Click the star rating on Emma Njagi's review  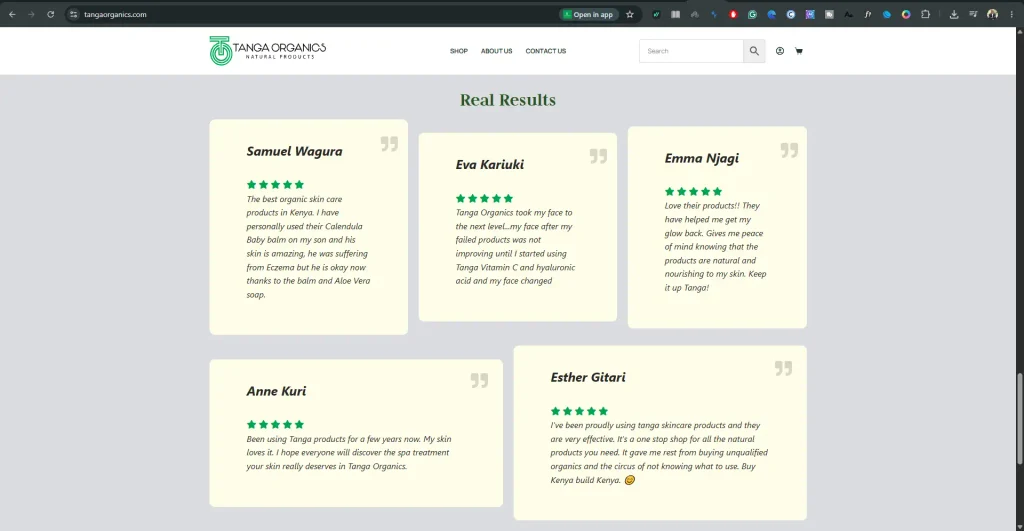[694, 191]
